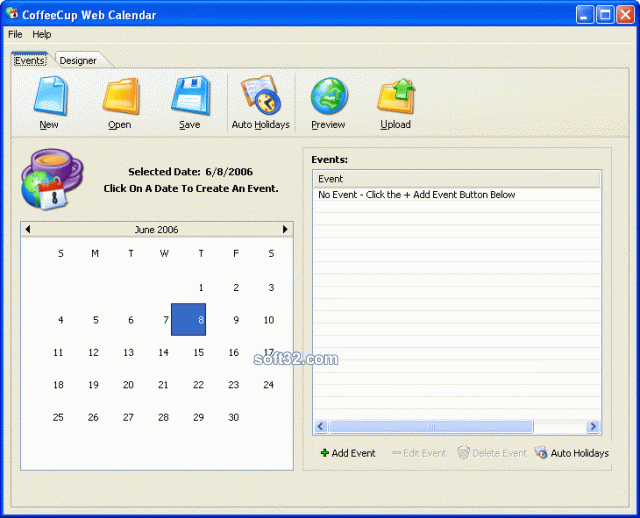
Task: Select June 1 on the calendar
Action: tap(201, 288)
